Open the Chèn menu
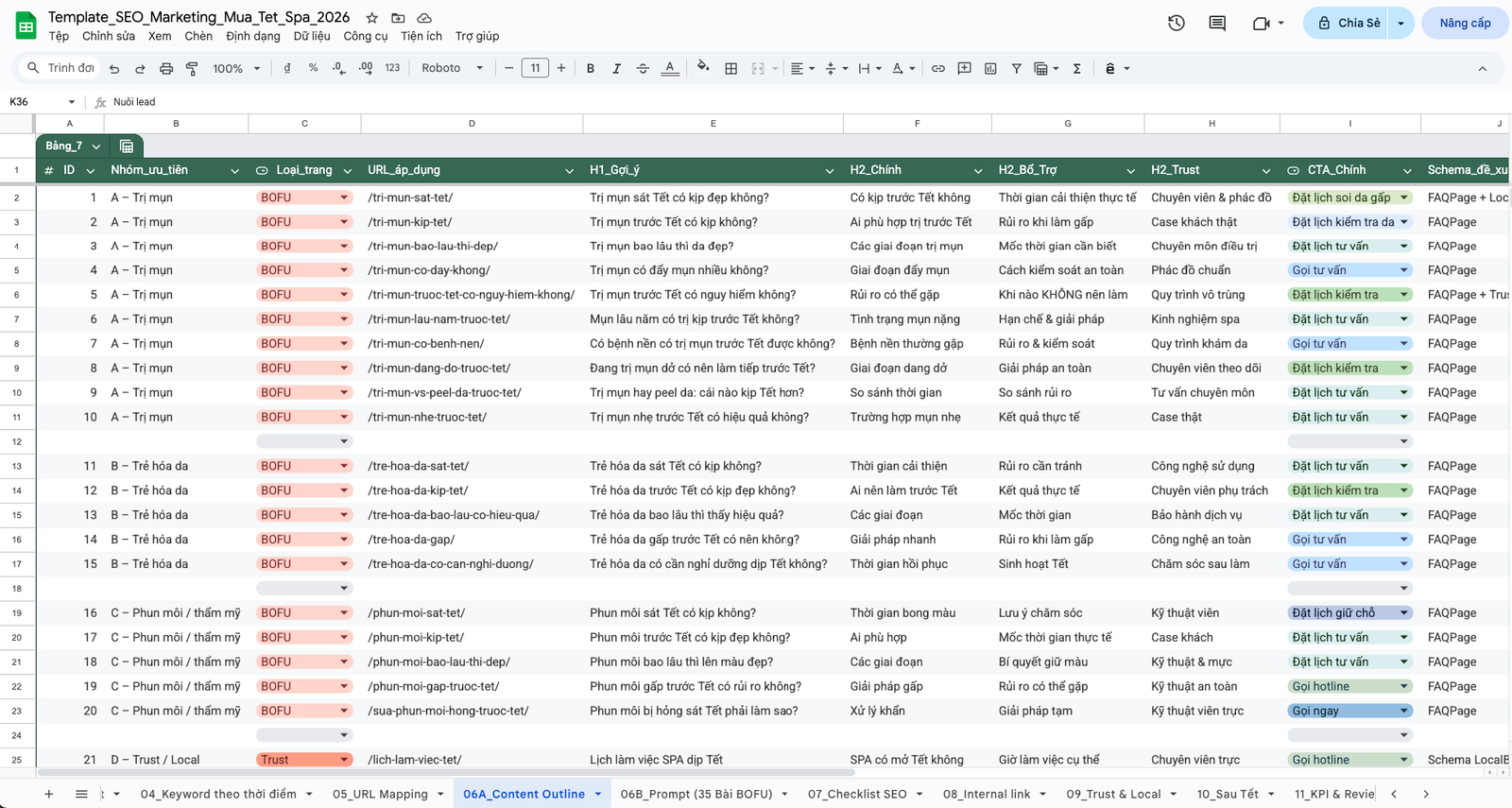This screenshot has width=1512, height=808. pyautogui.click(x=198, y=36)
